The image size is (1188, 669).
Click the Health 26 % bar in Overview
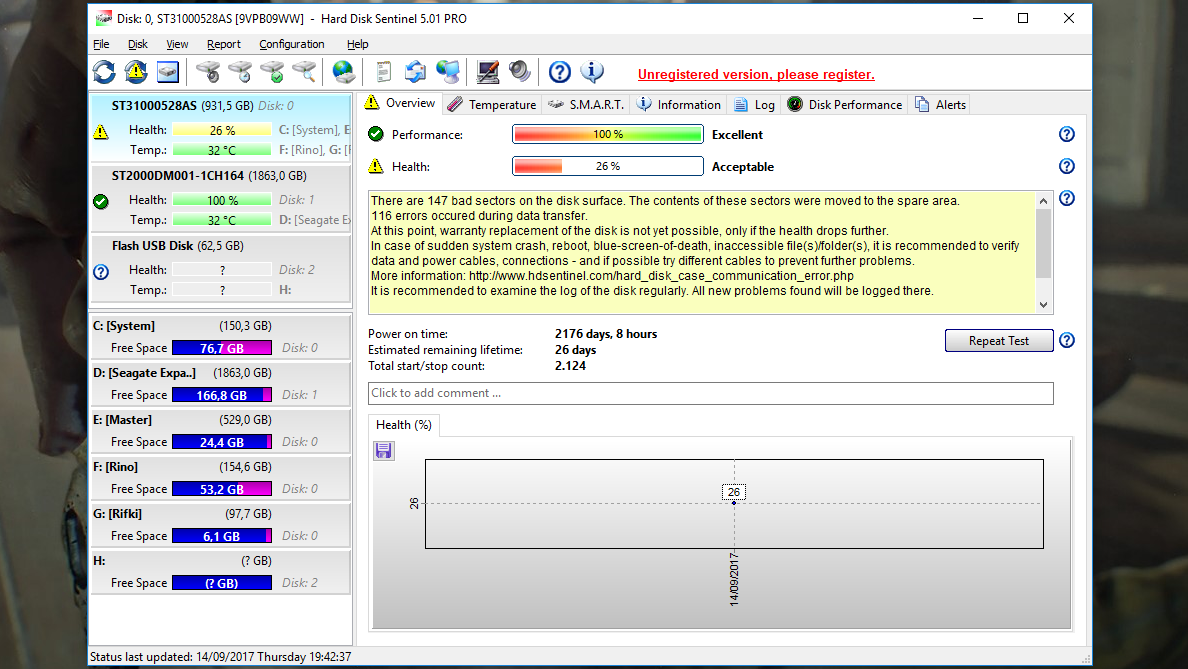(x=608, y=166)
